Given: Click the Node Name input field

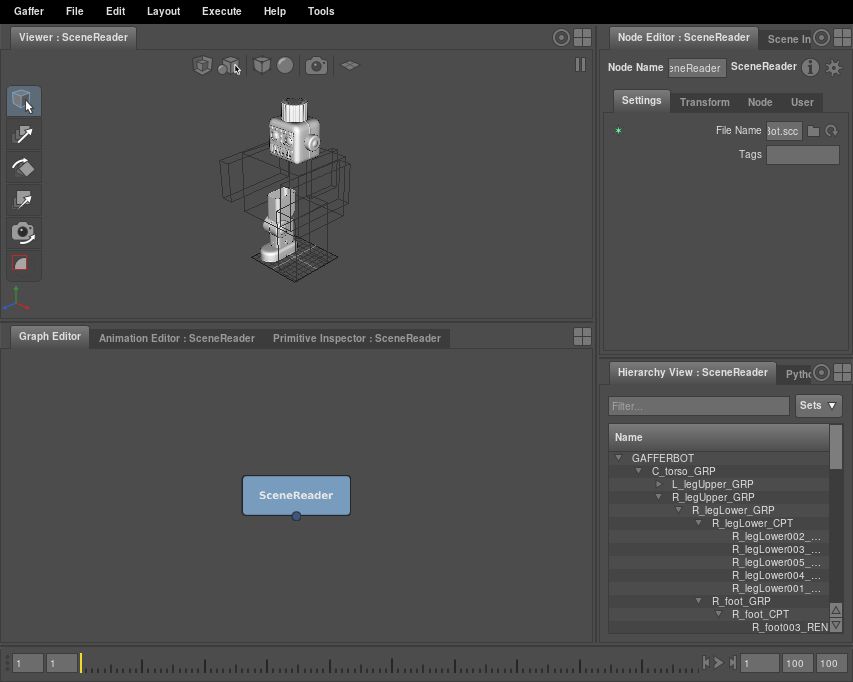Looking at the screenshot, I should point(697,68).
